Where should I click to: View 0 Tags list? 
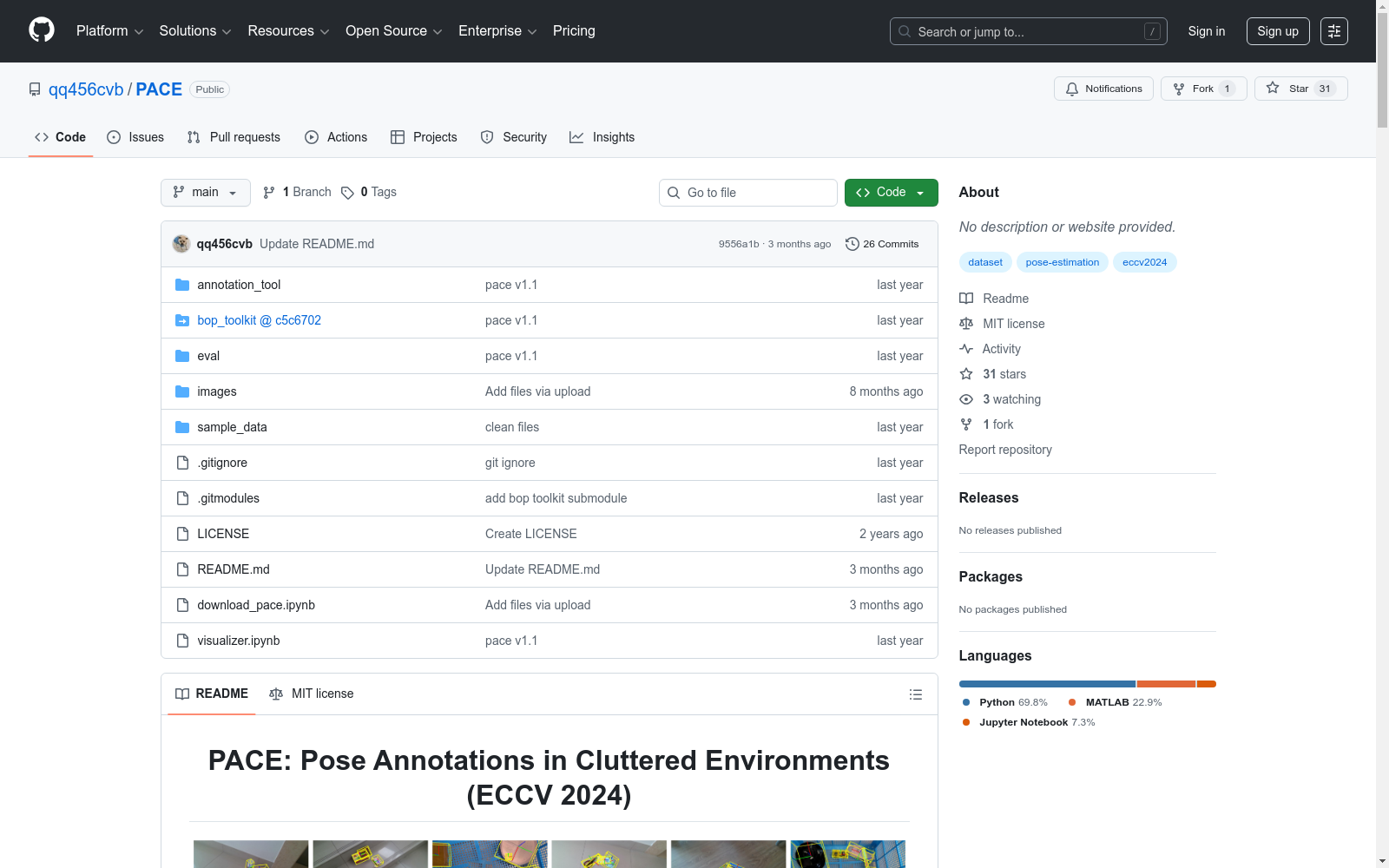(x=369, y=192)
